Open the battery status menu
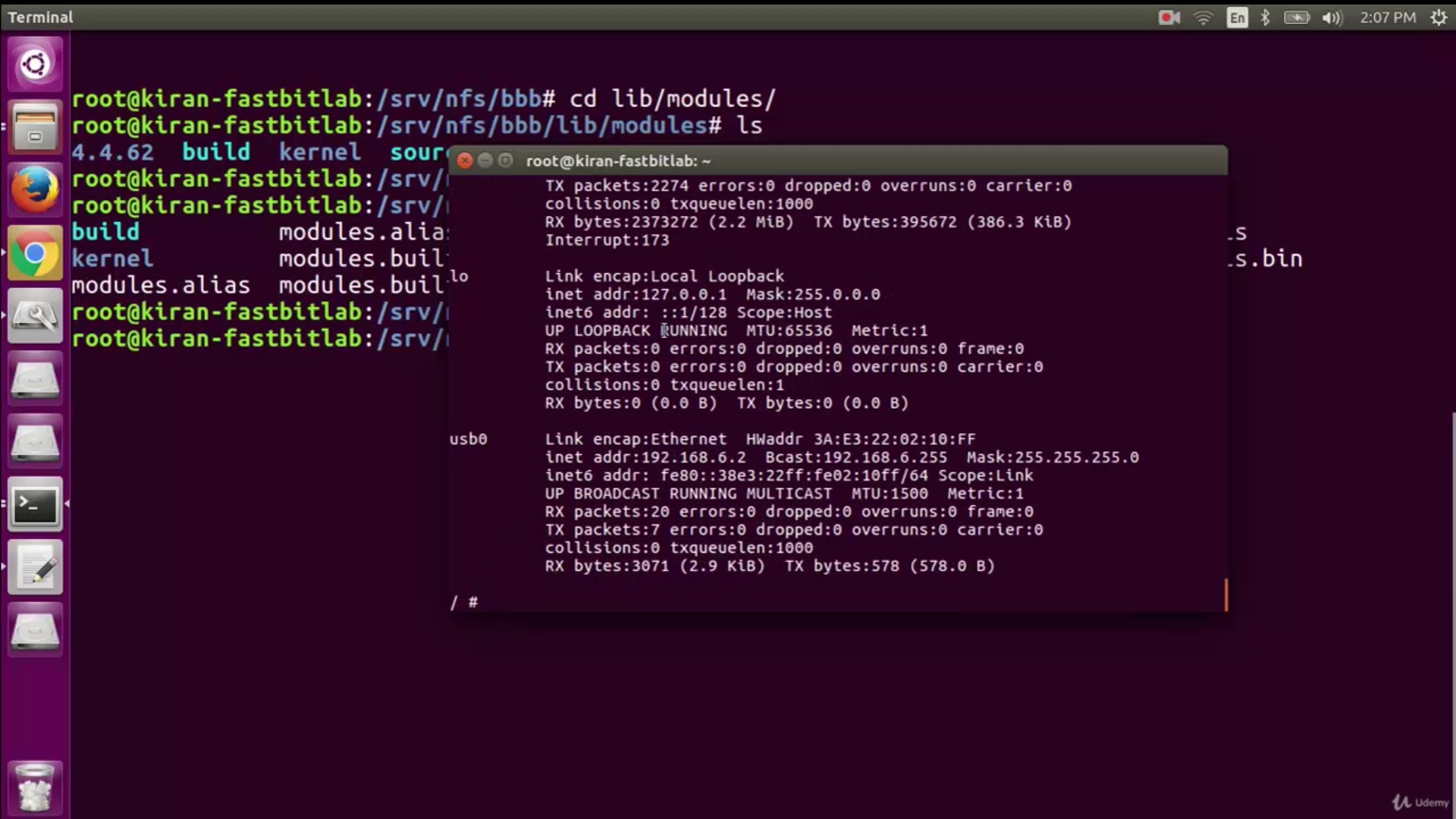Screen dimensions: 1456x819 (1297, 17)
